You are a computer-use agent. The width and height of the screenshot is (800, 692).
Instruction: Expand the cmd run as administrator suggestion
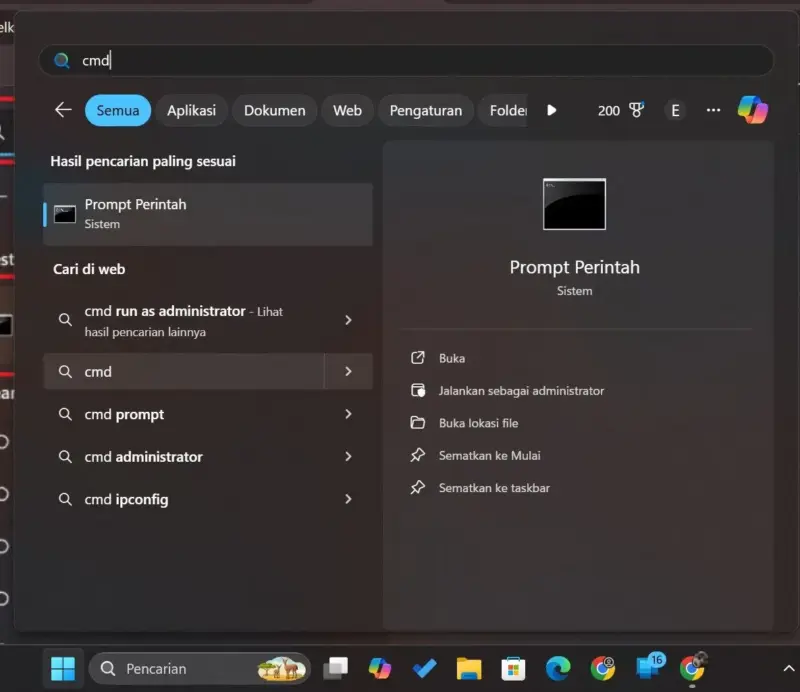pyautogui.click(x=348, y=321)
